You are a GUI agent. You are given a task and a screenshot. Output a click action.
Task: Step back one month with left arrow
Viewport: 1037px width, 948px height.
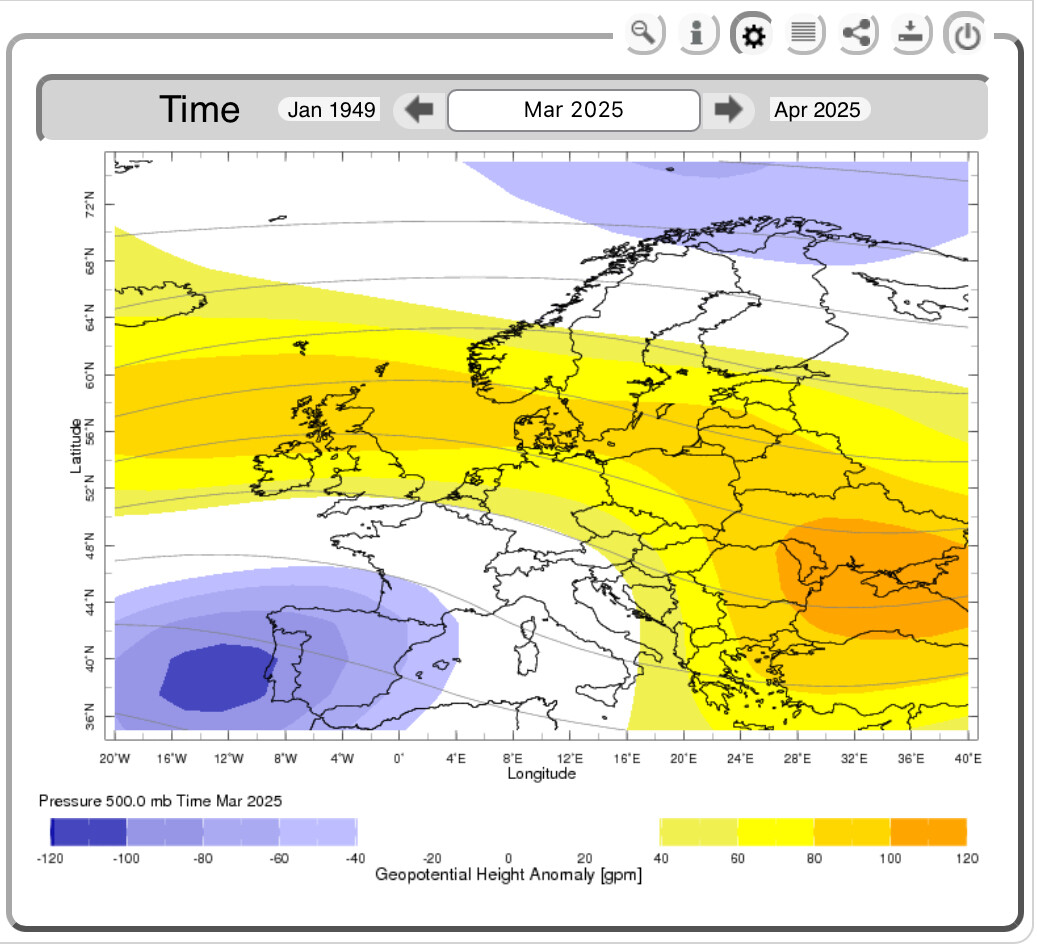418,109
